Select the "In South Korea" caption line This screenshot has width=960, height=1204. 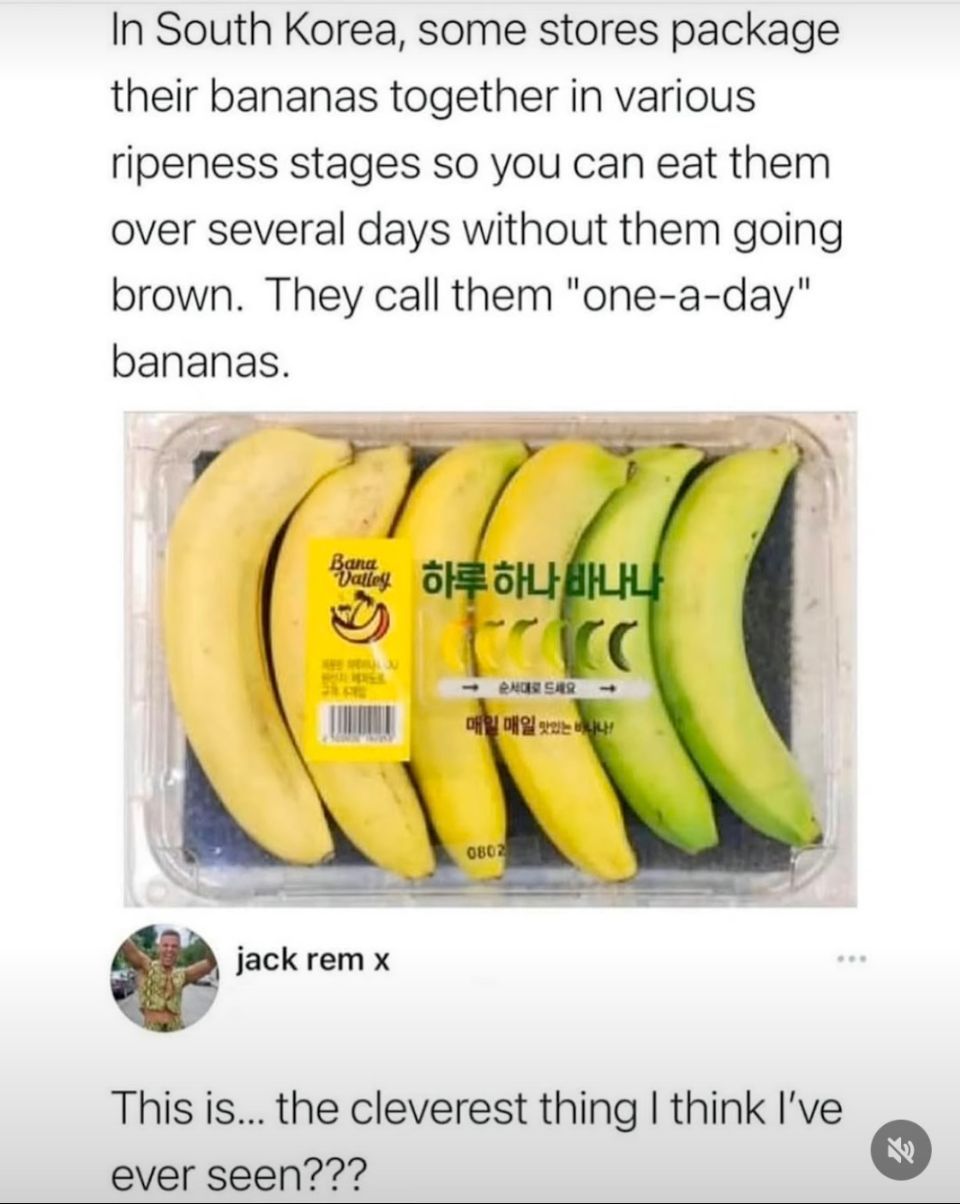click(475, 33)
